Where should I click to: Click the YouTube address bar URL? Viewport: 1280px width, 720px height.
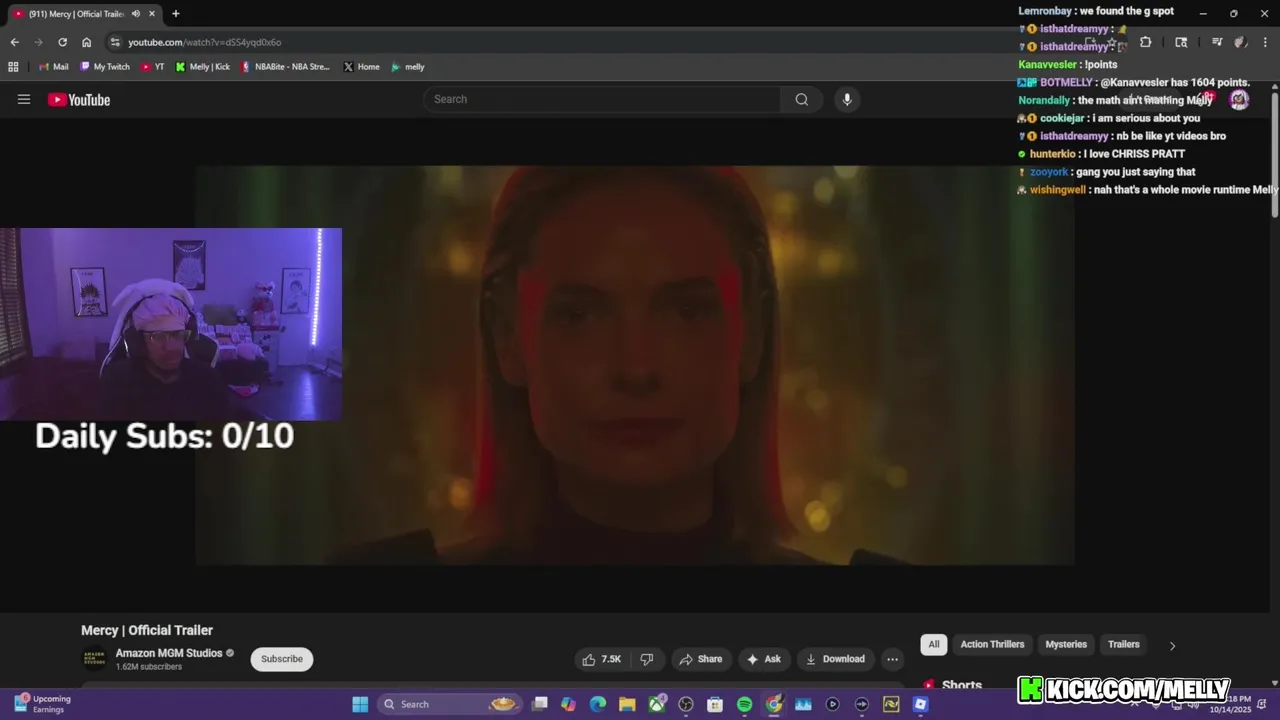pyautogui.click(x=204, y=42)
